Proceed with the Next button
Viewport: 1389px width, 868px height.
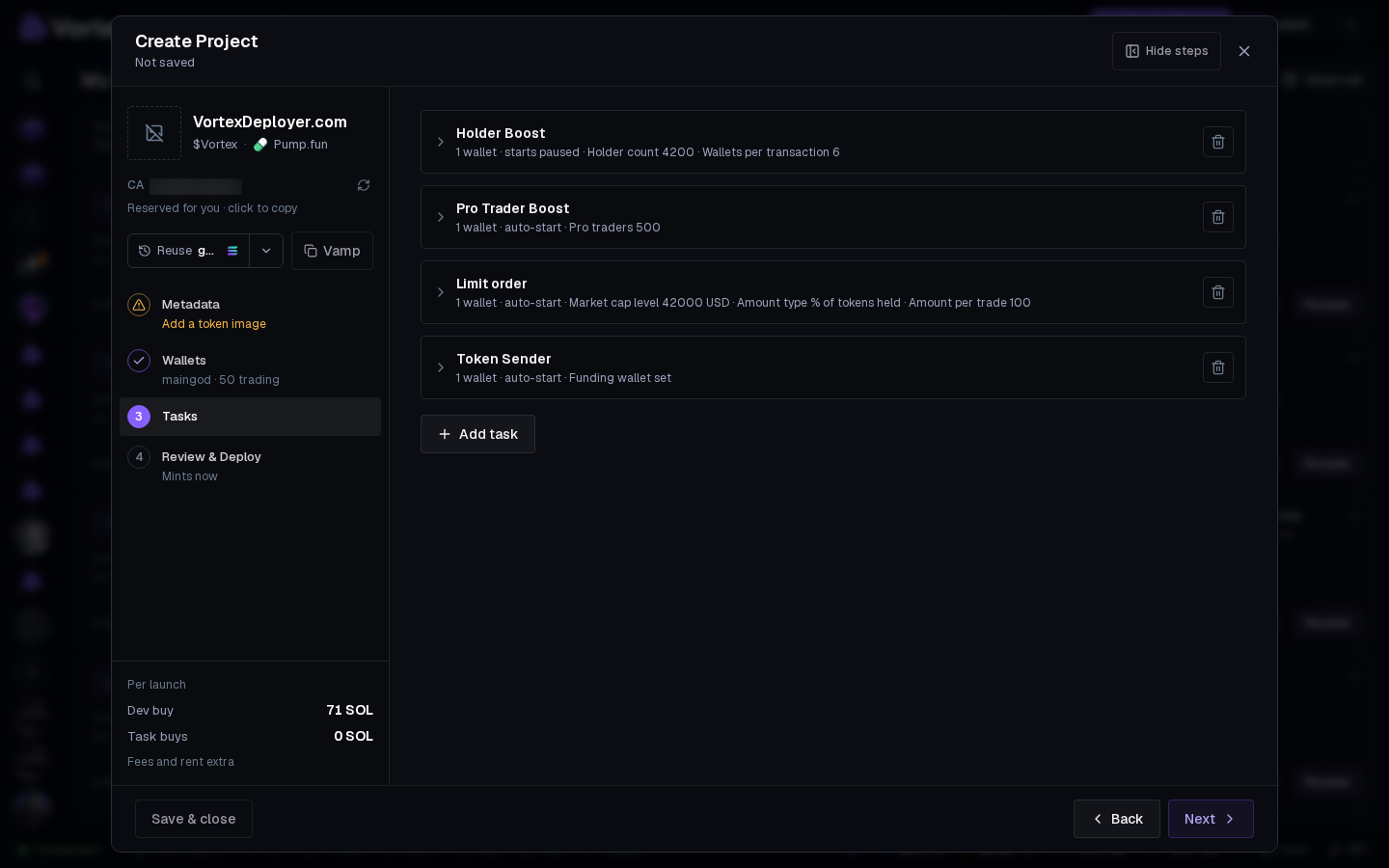(1211, 819)
